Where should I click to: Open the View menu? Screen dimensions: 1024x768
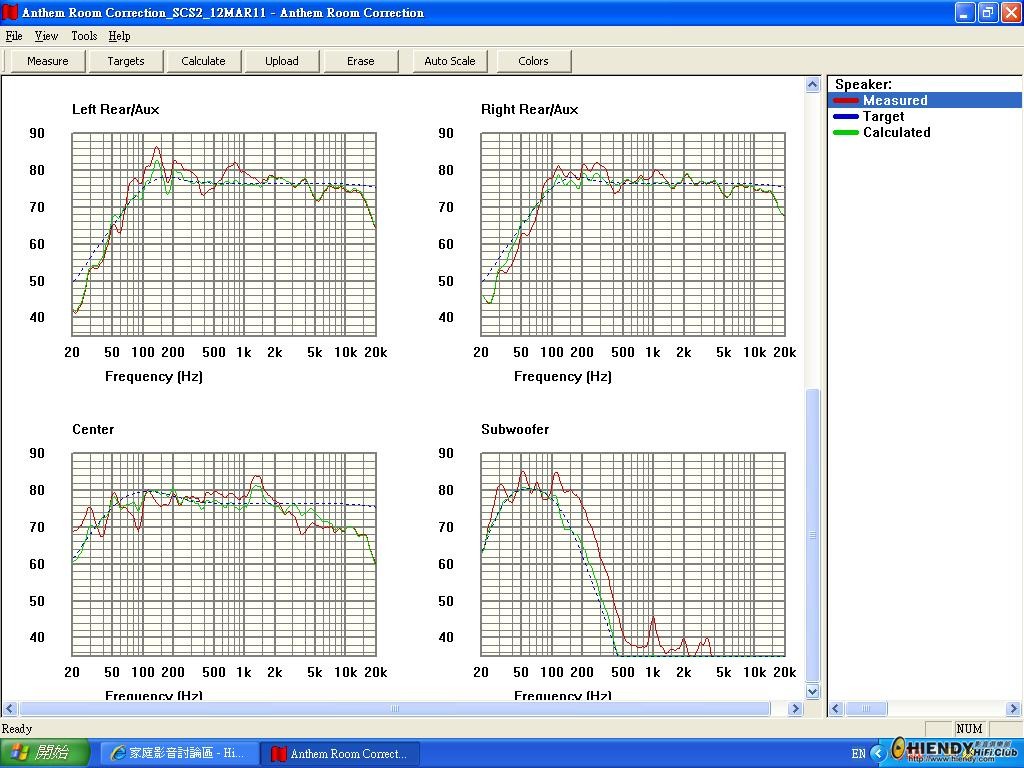(x=46, y=36)
